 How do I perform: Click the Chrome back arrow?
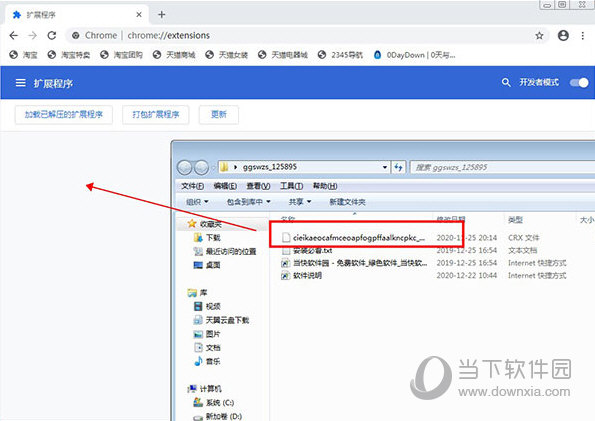coord(14,35)
